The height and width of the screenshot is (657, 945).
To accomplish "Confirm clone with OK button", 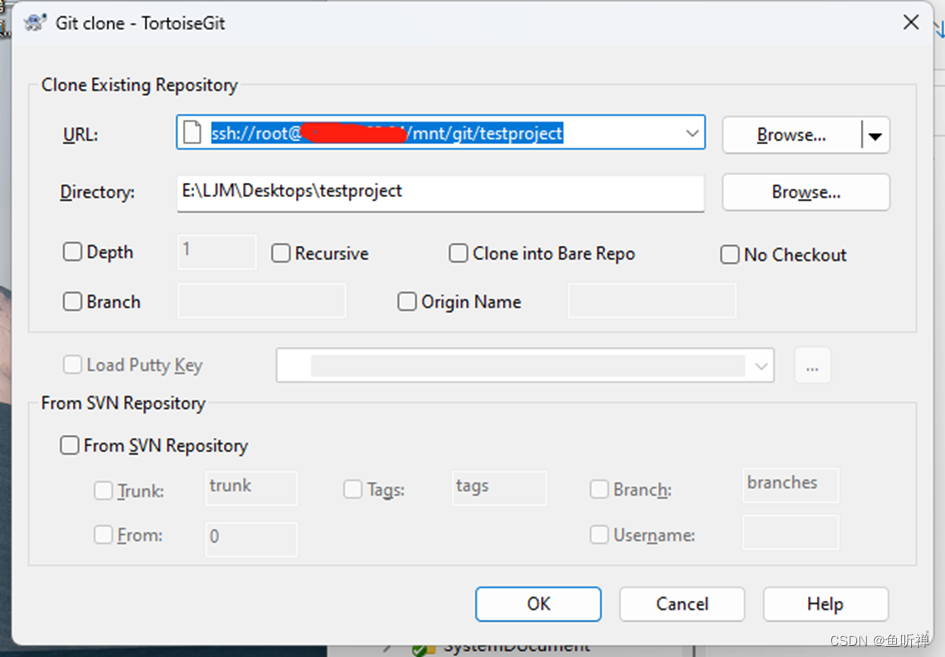I will (x=538, y=604).
